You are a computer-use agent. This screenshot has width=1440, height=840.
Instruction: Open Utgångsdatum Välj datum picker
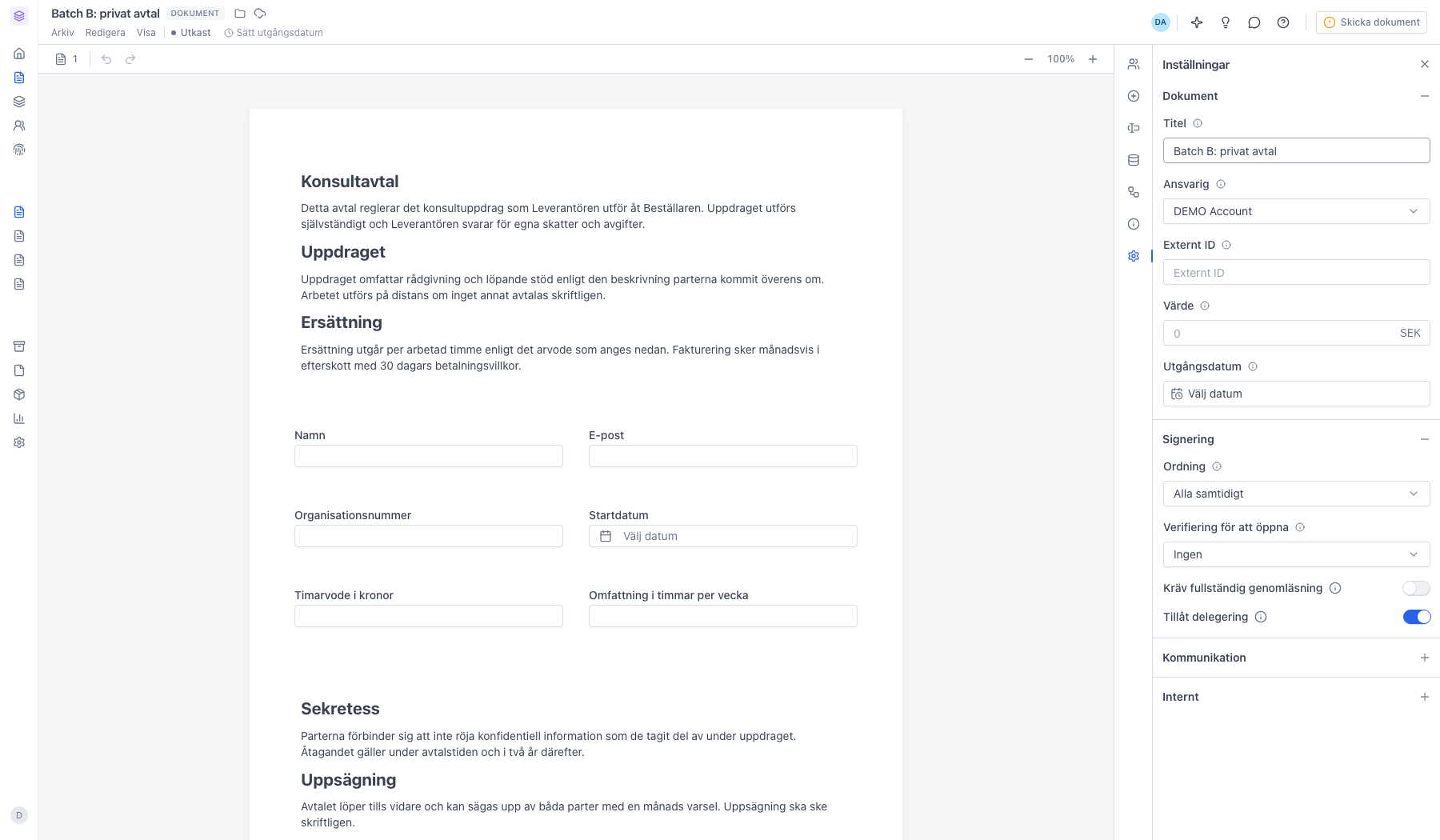click(1296, 394)
